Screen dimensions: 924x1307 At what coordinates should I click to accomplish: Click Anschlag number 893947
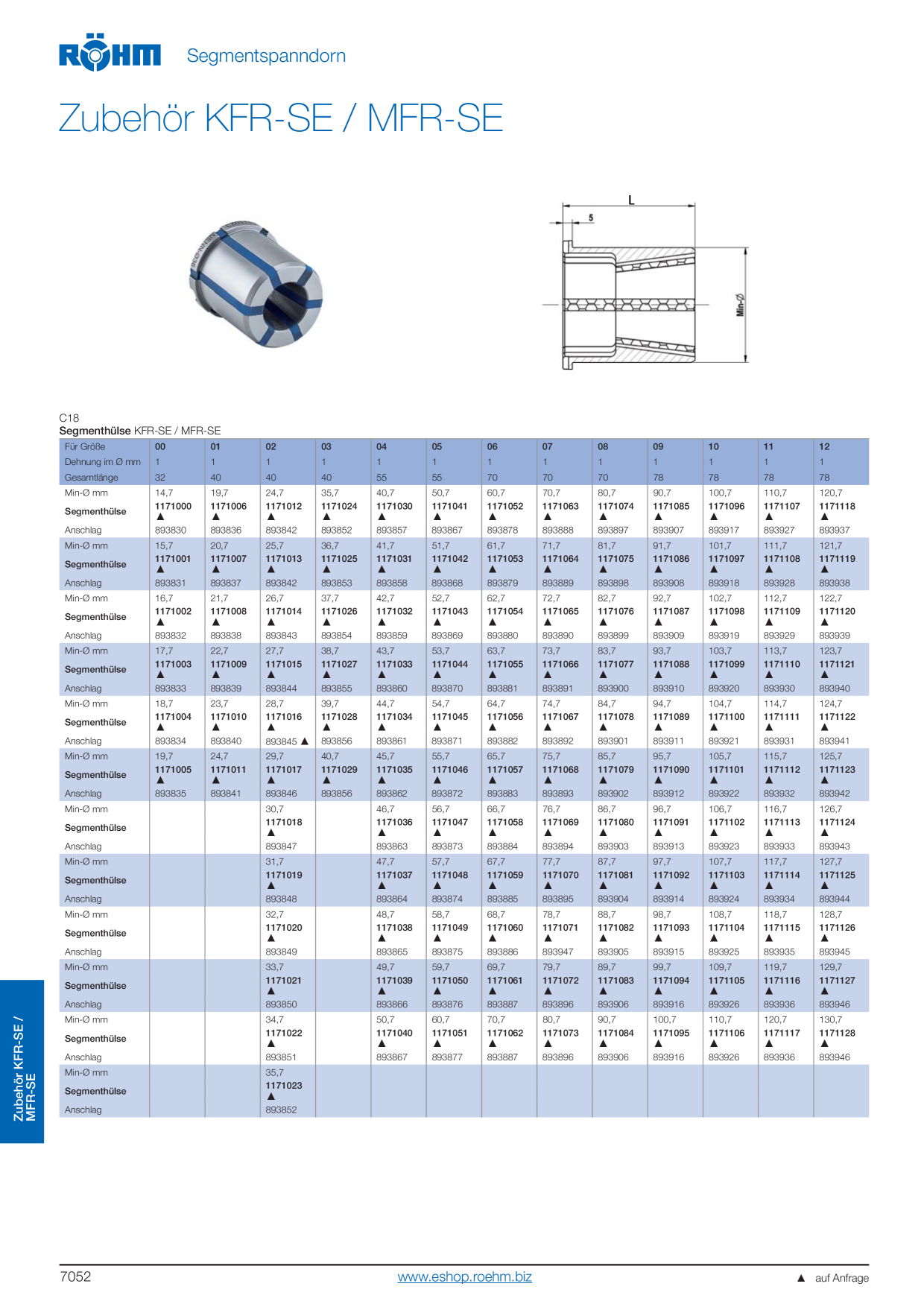[558, 952]
